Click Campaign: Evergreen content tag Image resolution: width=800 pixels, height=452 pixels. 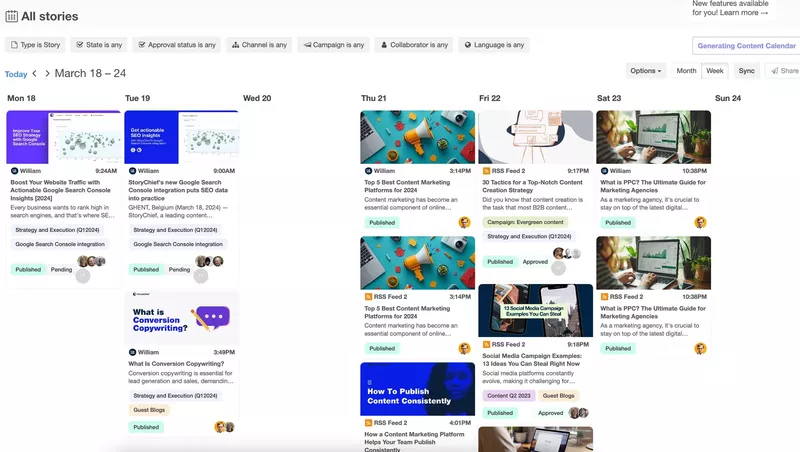click(x=525, y=222)
